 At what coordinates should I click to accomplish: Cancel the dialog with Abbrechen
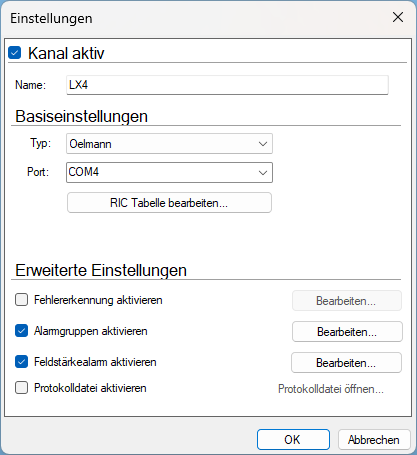(374, 440)
